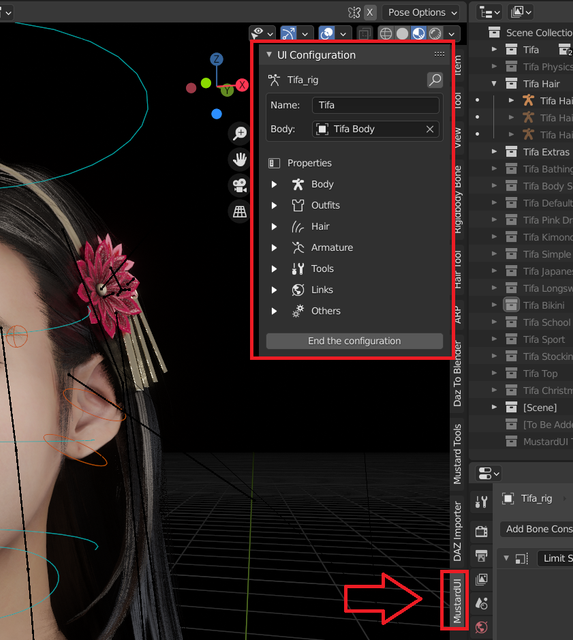Select Tifa Extras collection icon
The height and width of the screenshot is (640, 573).
(x=511, y=152)
